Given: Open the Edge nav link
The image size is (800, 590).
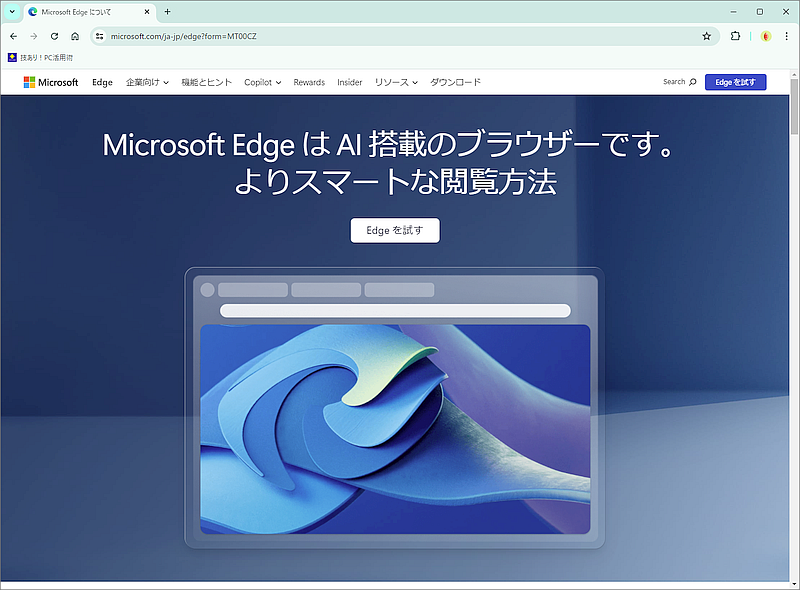Looking at the screenshot, I should pyautogui.click(x=102, y=82).
